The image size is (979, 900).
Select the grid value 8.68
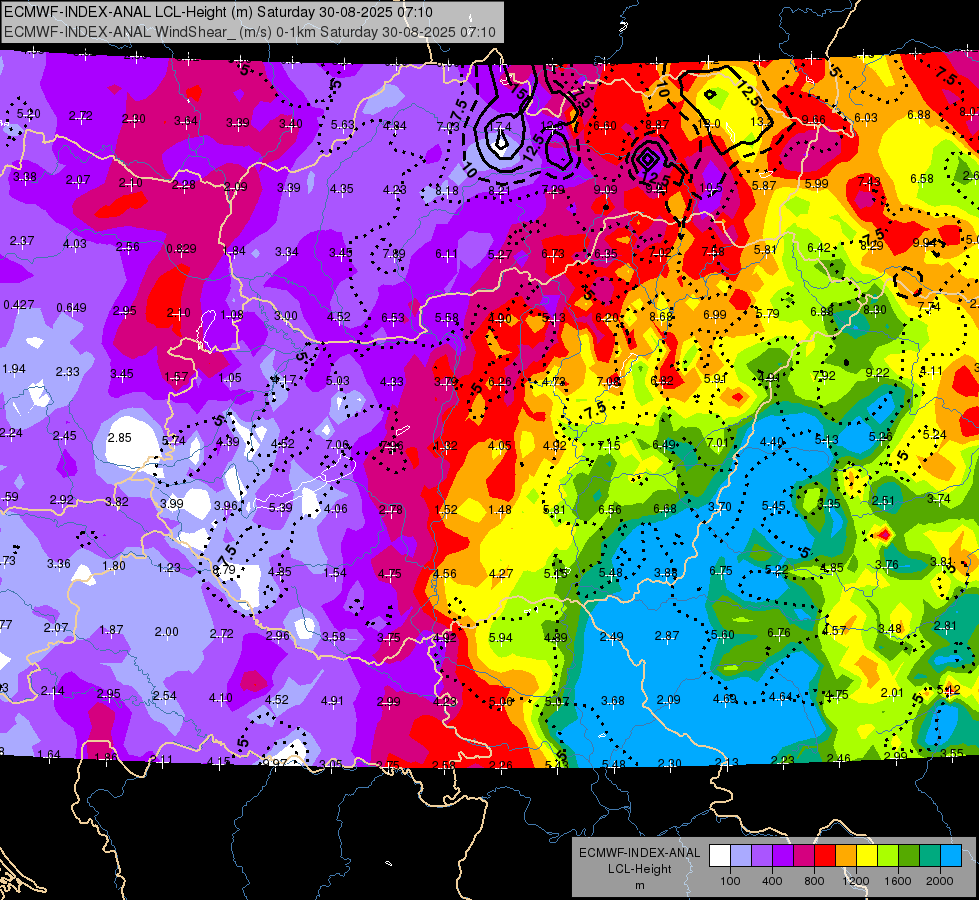(x=661, y=317)
